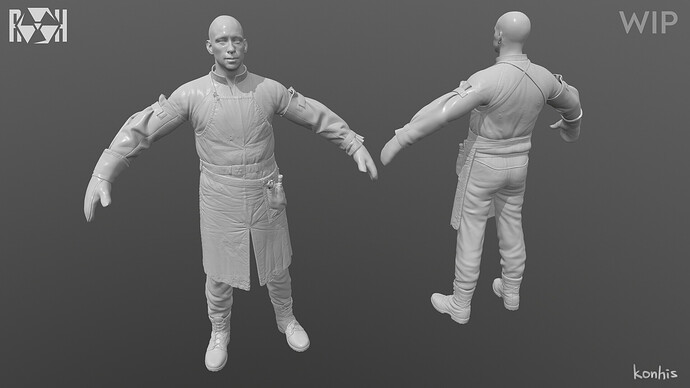
Task: Click the back-view character's gloved hand
Action: (392, 149)
